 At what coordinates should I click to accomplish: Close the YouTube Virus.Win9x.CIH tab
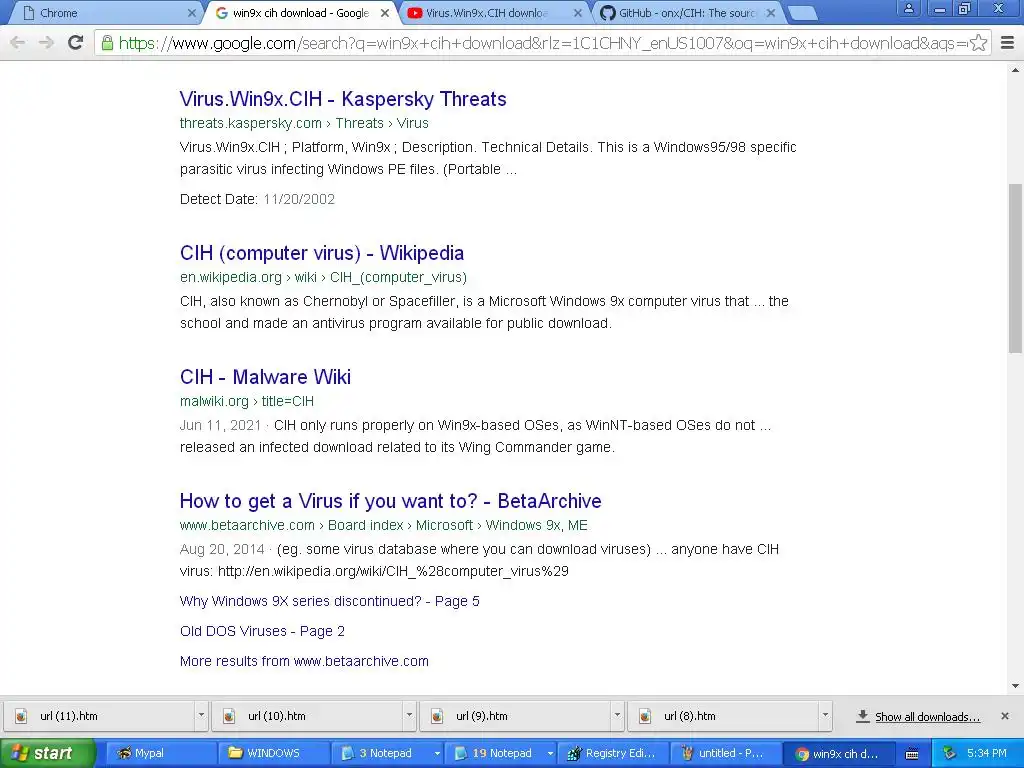coord(578,13)
